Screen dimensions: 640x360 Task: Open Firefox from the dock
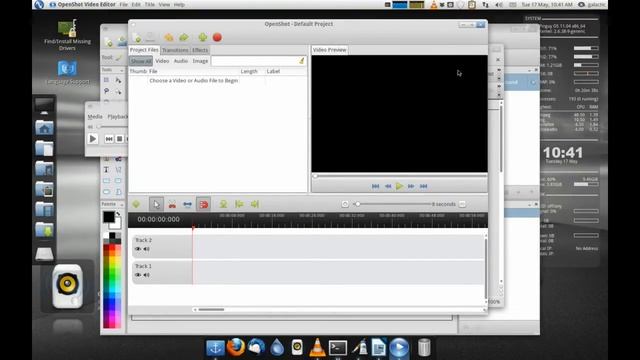point(236,348)
